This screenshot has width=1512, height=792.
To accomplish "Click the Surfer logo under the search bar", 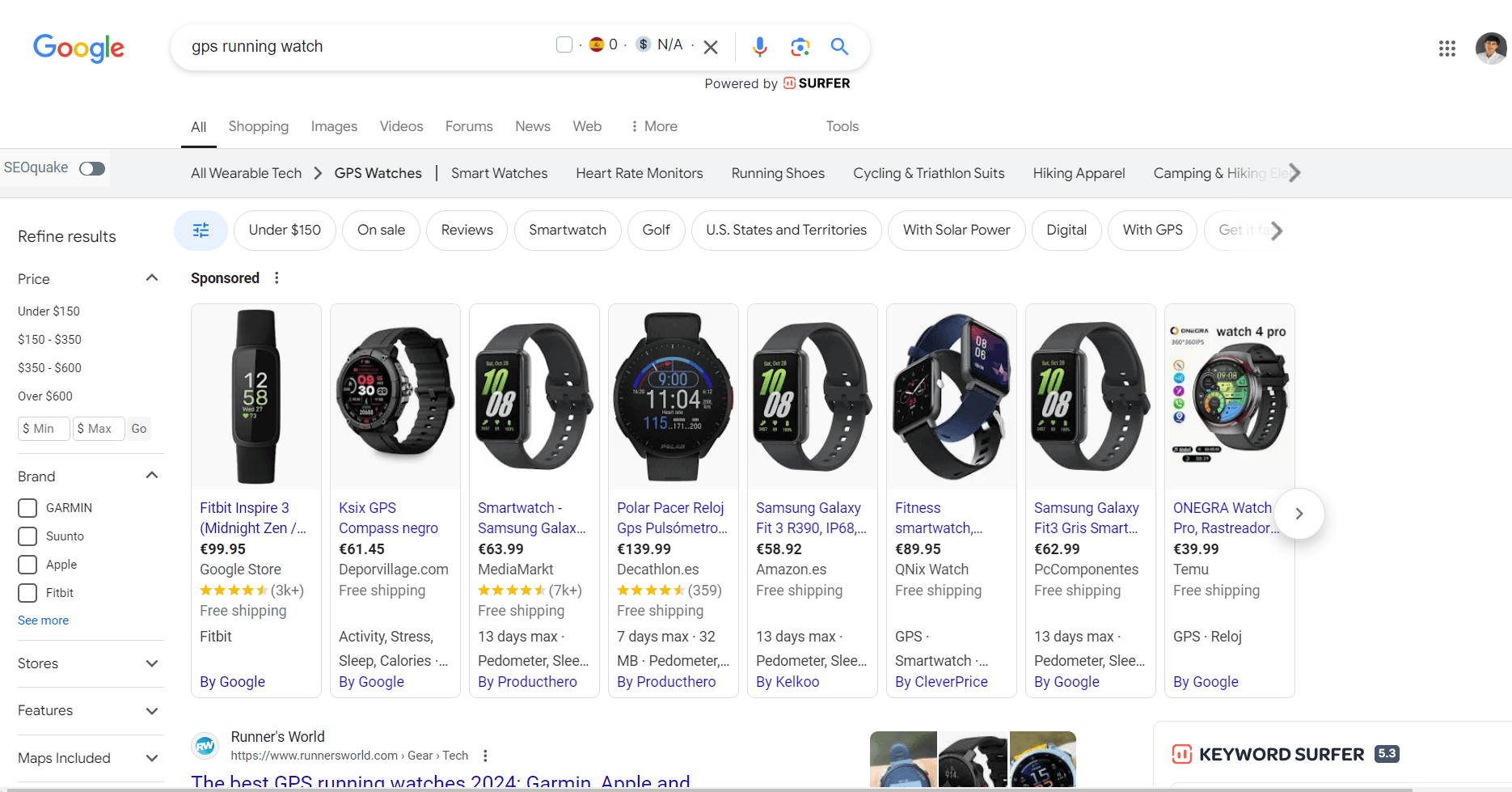I will click(817, 83).
